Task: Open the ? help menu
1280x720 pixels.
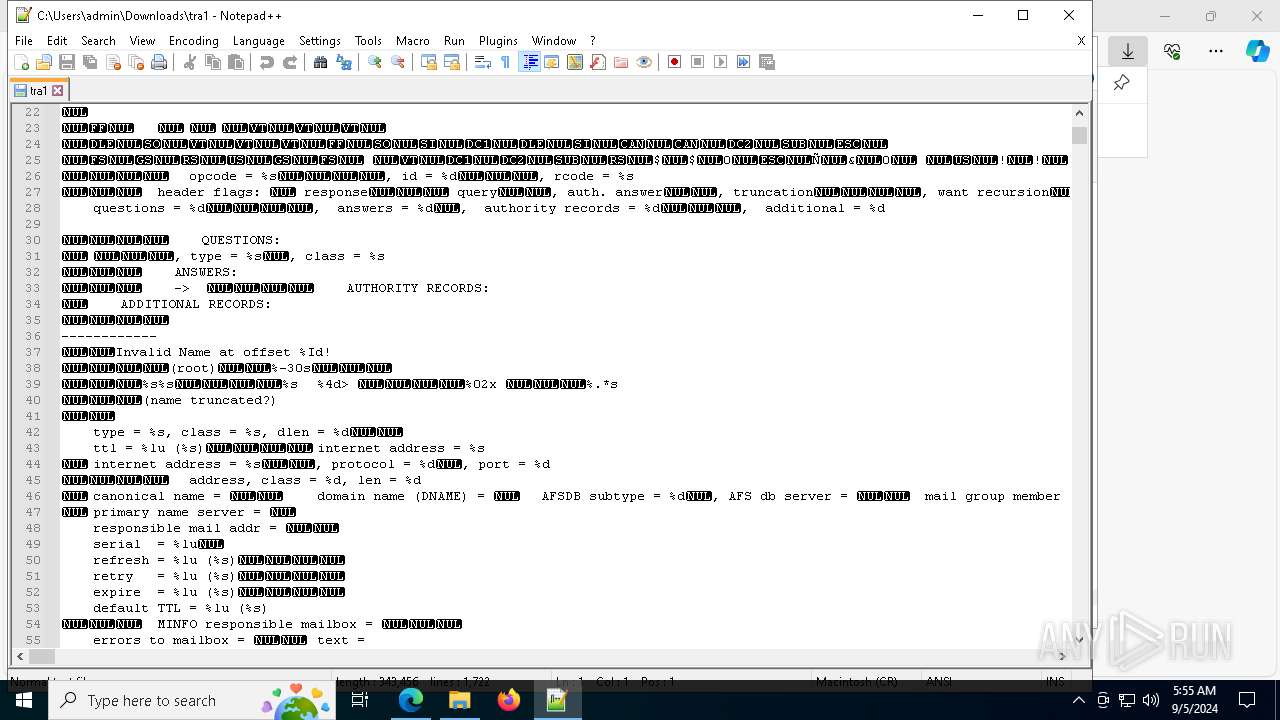Action: 592,41
